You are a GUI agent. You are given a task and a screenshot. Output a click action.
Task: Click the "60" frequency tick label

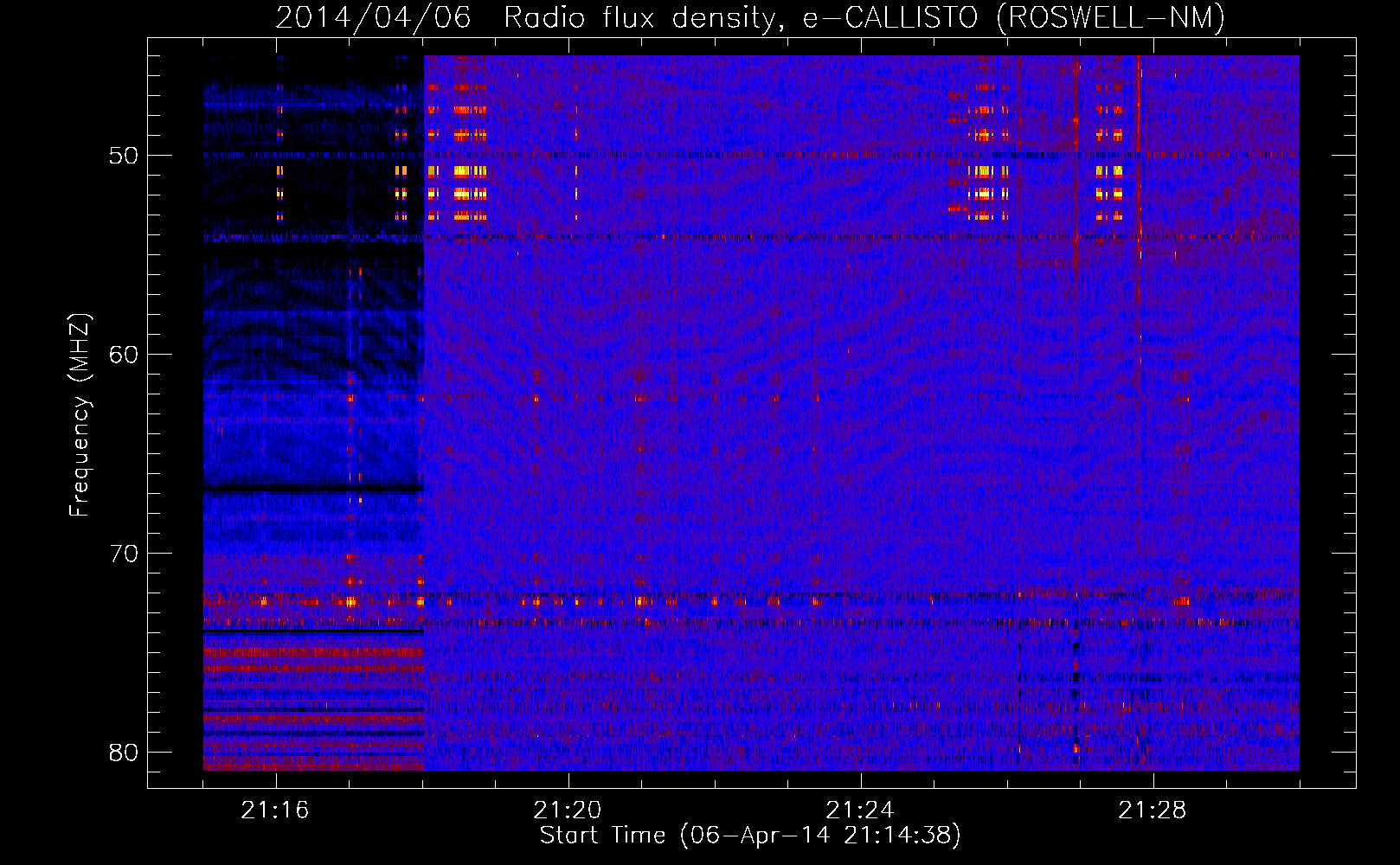(124, 356)
